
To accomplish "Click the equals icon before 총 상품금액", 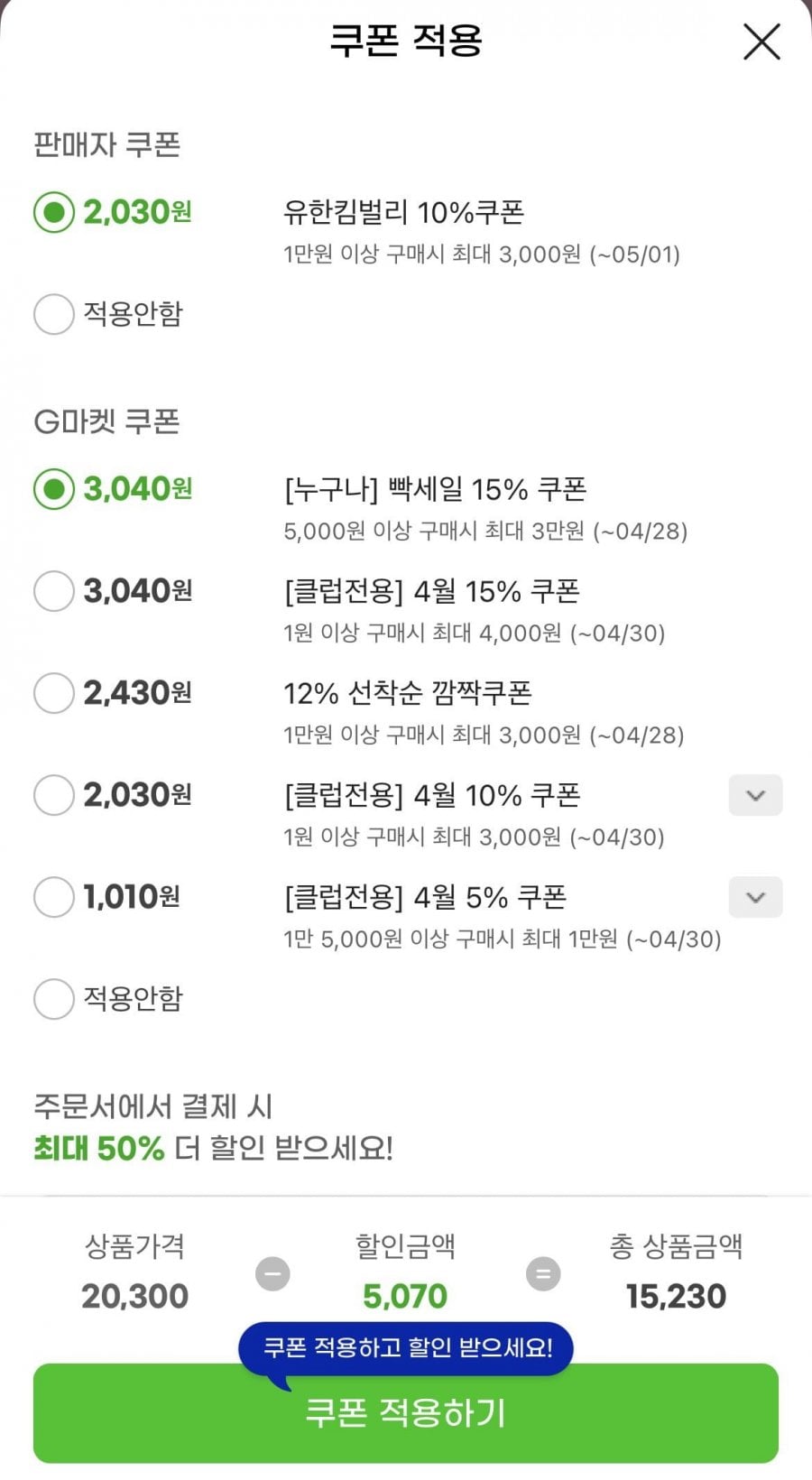I will [543, 1274].
